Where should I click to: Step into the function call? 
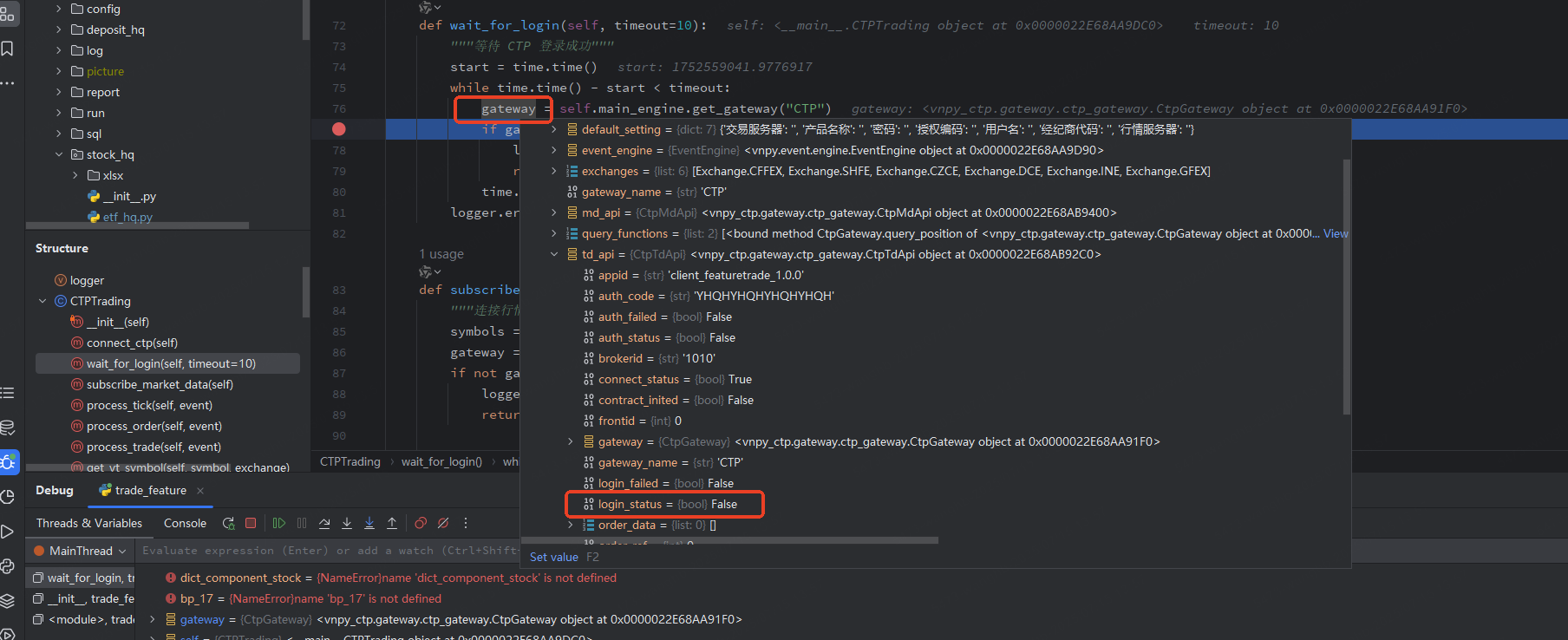click(x=347, y=523)
